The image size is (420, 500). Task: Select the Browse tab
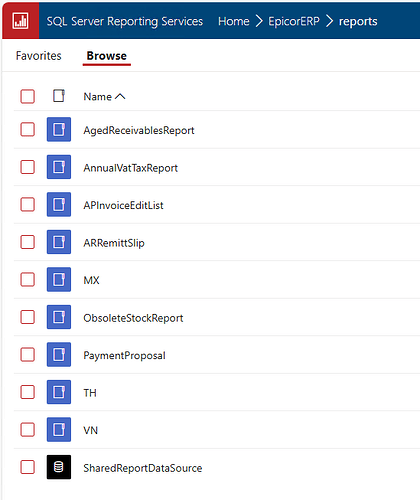(x=107, y=56)
